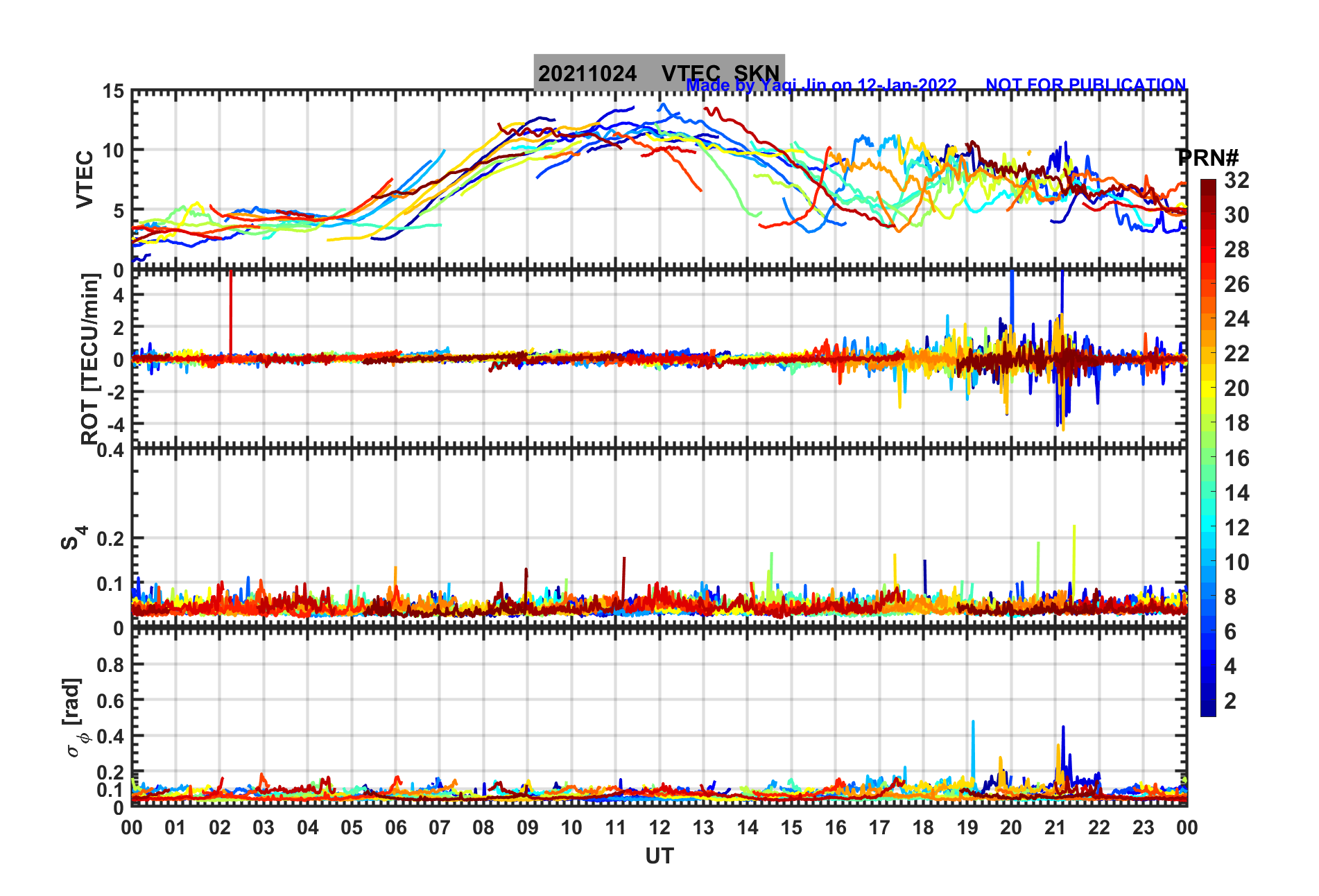Click the UT tick label '12'

(x=659, y=827)
